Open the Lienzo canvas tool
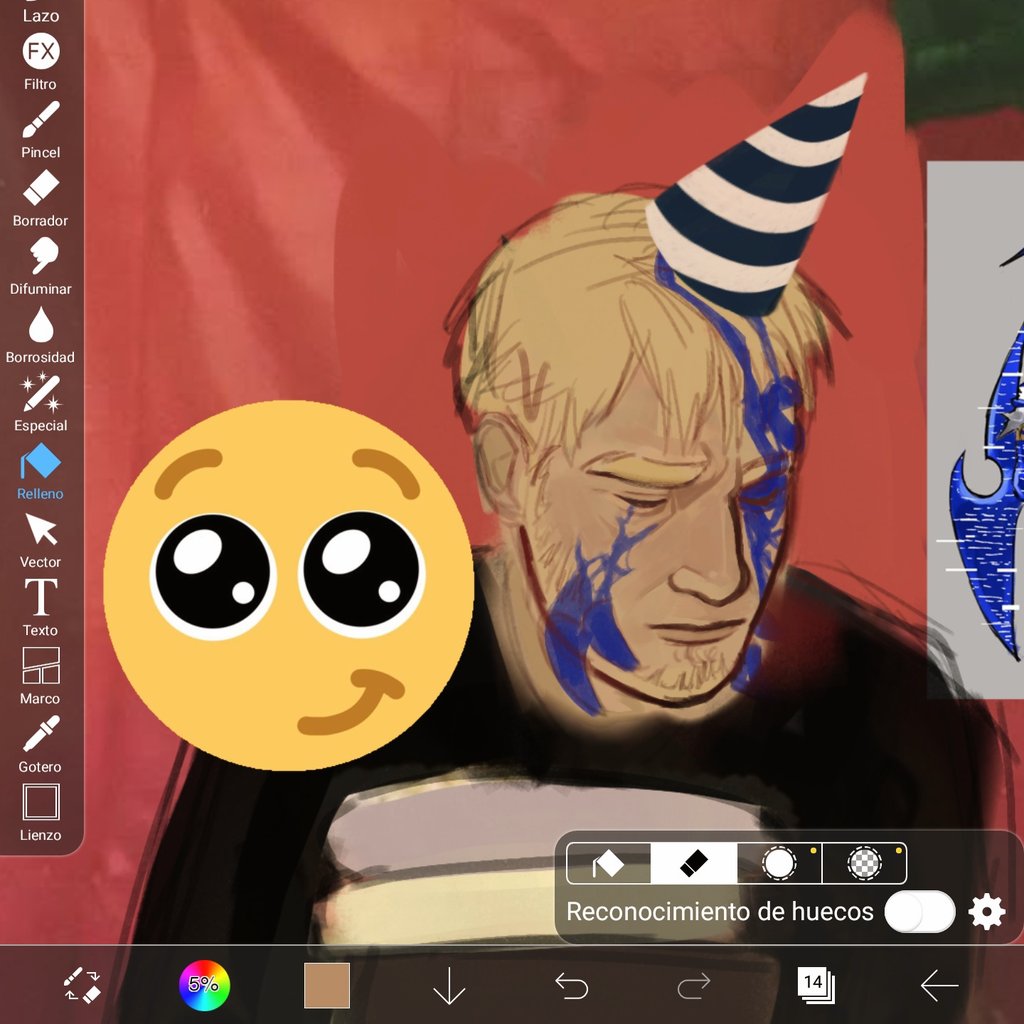This screenshot has width=1024, height=1024. 40,813
